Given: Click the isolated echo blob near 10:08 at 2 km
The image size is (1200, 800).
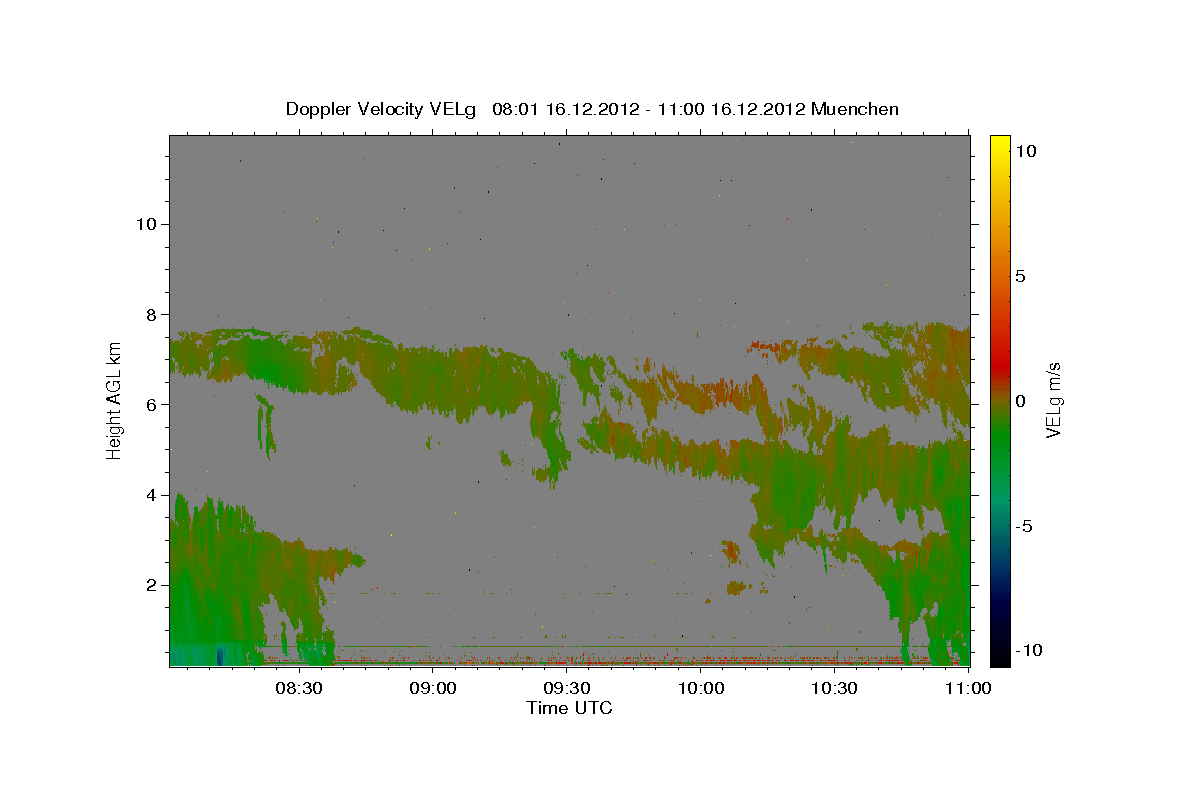Looking at the screenshot, I should click(x=737, y=587).
